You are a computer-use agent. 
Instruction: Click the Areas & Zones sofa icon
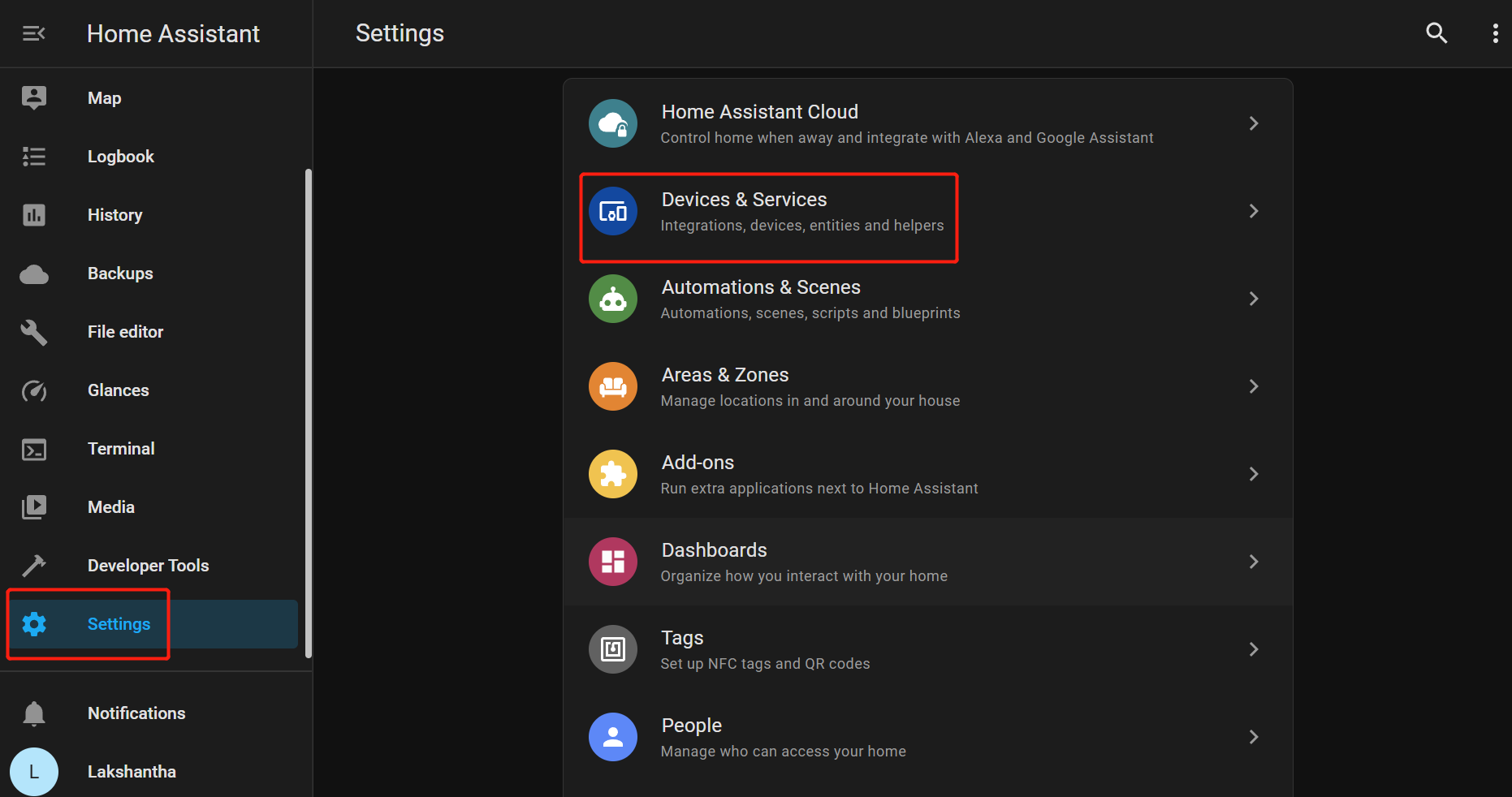click(x=613, y=386)
